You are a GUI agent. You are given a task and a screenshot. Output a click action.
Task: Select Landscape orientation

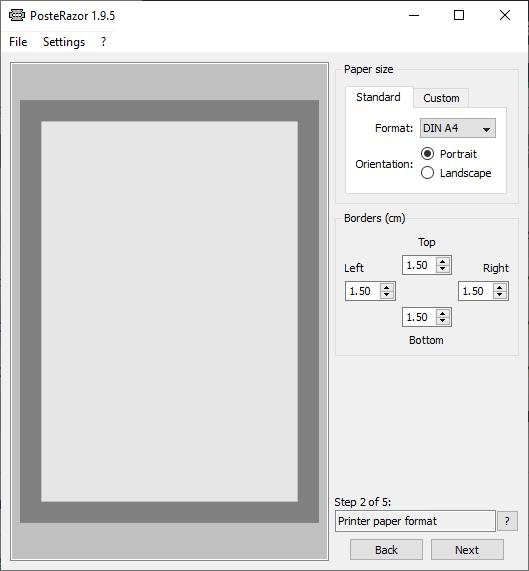(x=456, y=173)
